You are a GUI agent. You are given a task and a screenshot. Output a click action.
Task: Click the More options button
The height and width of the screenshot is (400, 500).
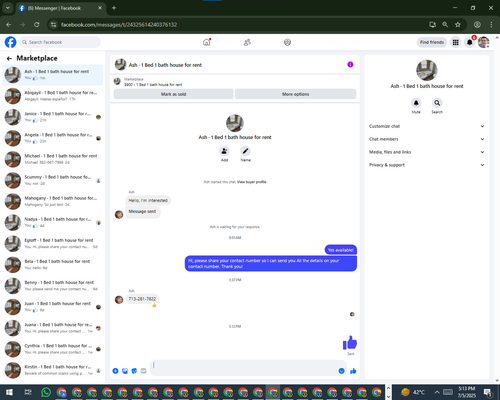[x=295, y=94]
